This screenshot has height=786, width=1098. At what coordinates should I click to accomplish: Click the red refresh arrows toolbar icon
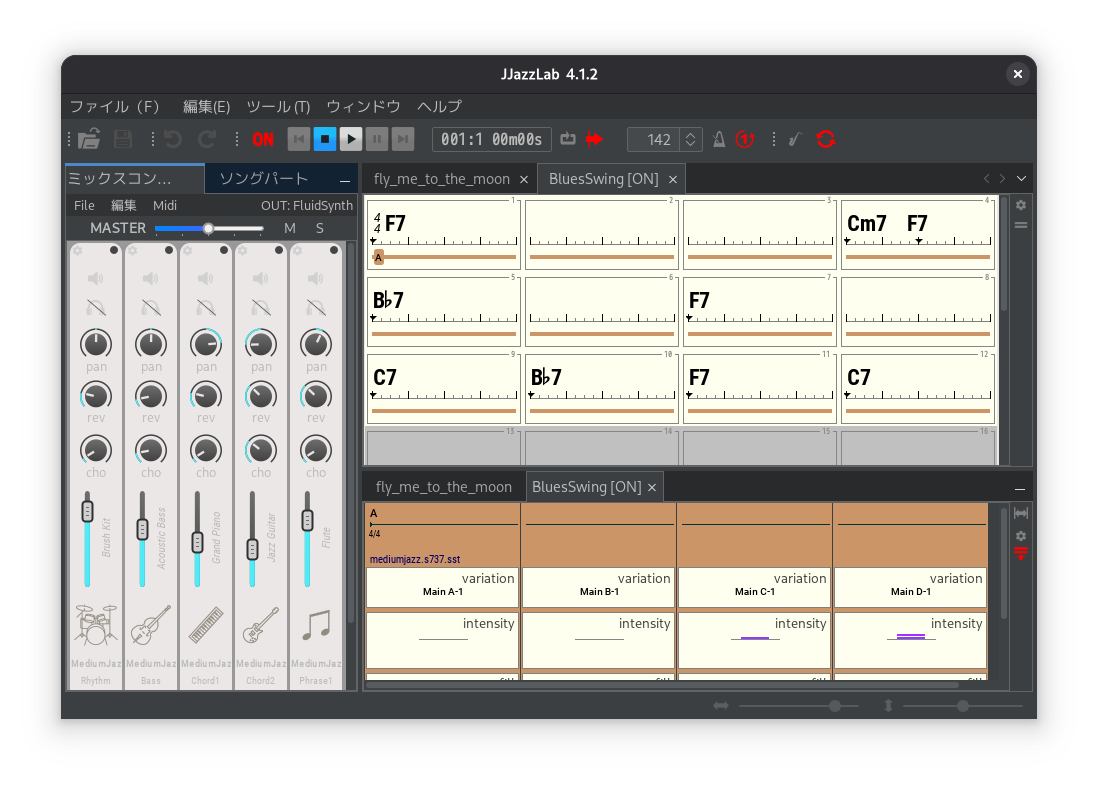tap(826, 139)
